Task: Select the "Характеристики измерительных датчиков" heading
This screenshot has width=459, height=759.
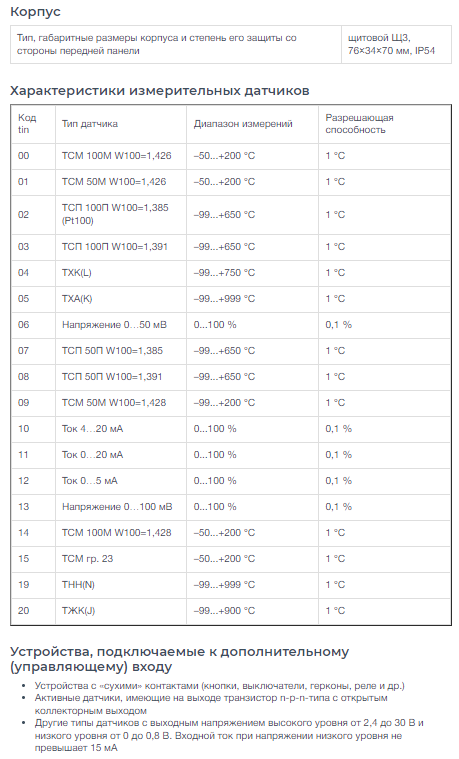Action: click(160, 91)
